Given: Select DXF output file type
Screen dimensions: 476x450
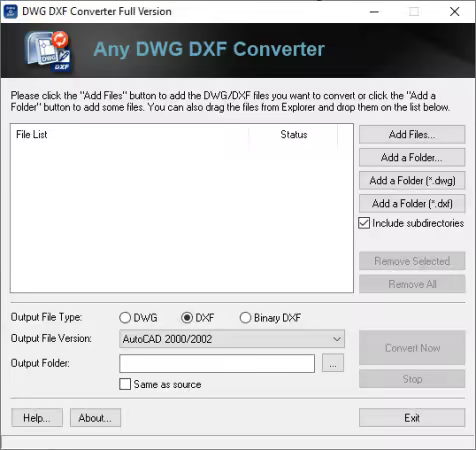Looking at the screenshot, I should point(187,318).
